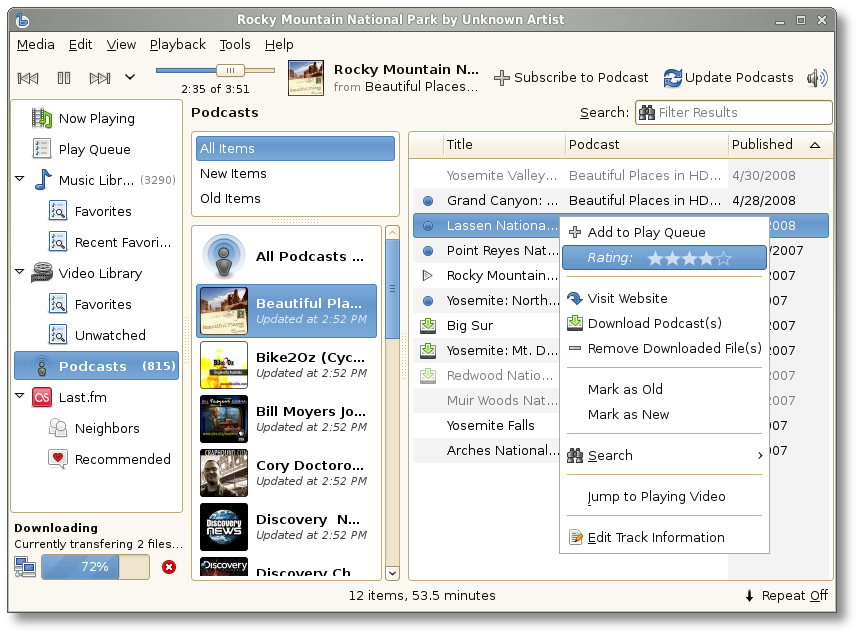Select the Play Queue sidebar item
860x636 pixels.
coord(94,149)
